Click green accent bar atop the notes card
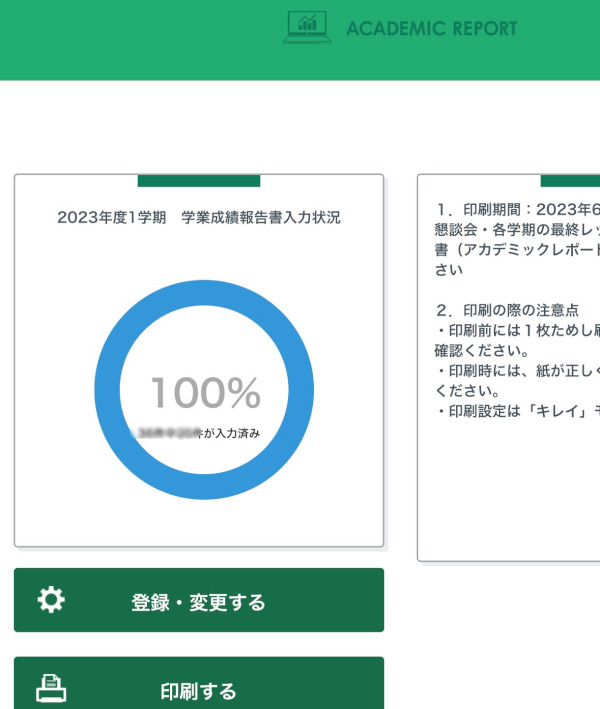Screen dimensions: 600x709 coord(570,181)
